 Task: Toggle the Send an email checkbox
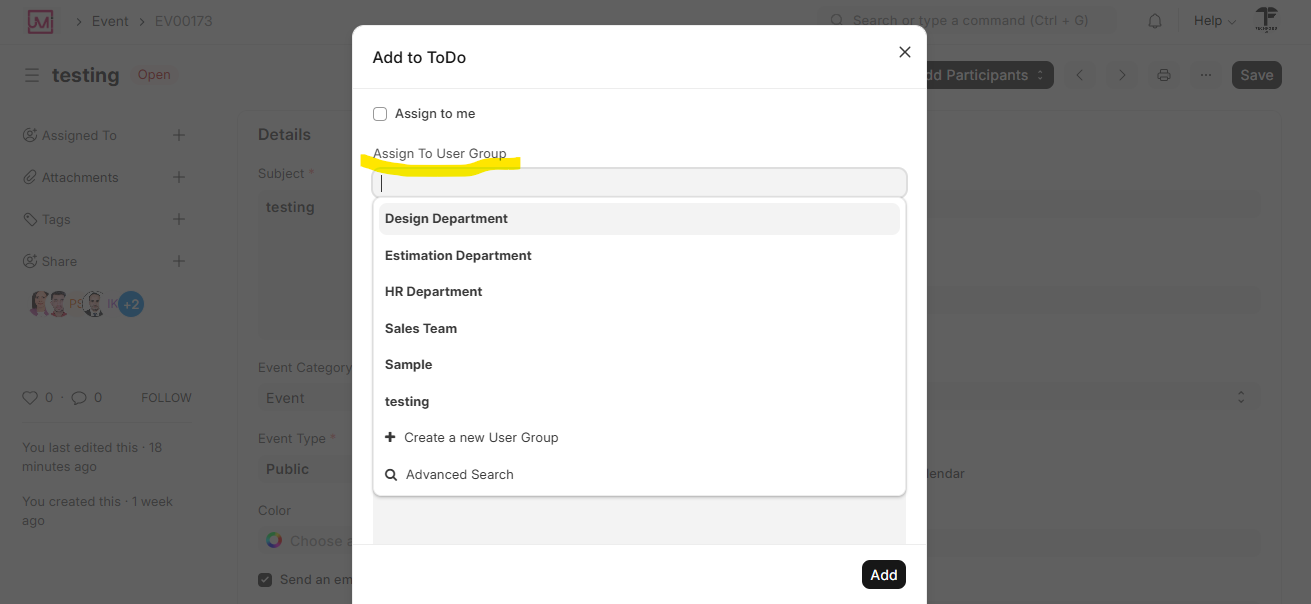pos(265,580)
